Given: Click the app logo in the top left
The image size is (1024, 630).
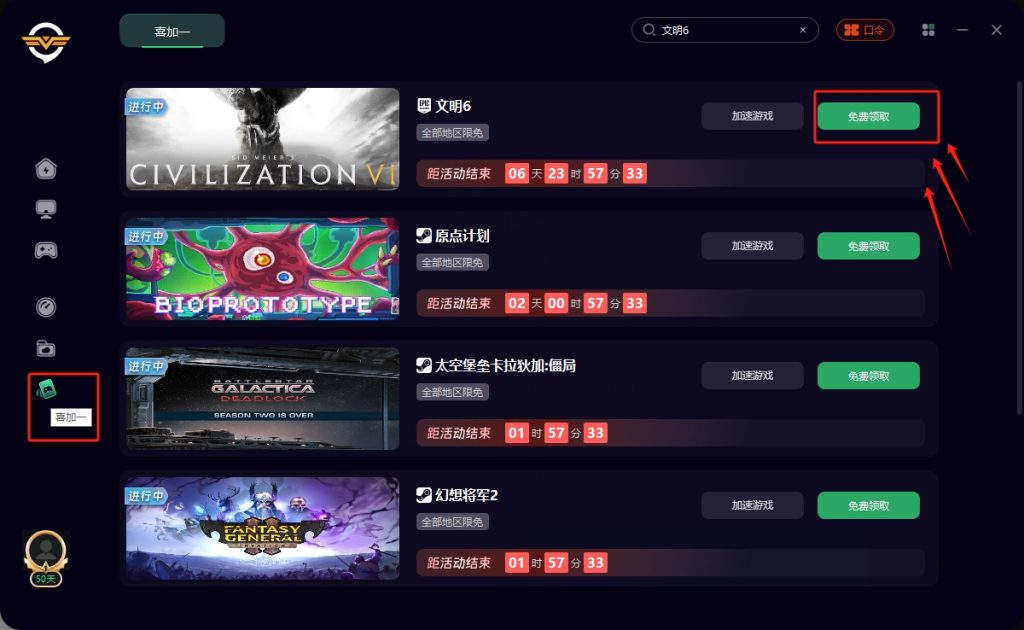Looking at the screenshot, I should tap(46, 42).
